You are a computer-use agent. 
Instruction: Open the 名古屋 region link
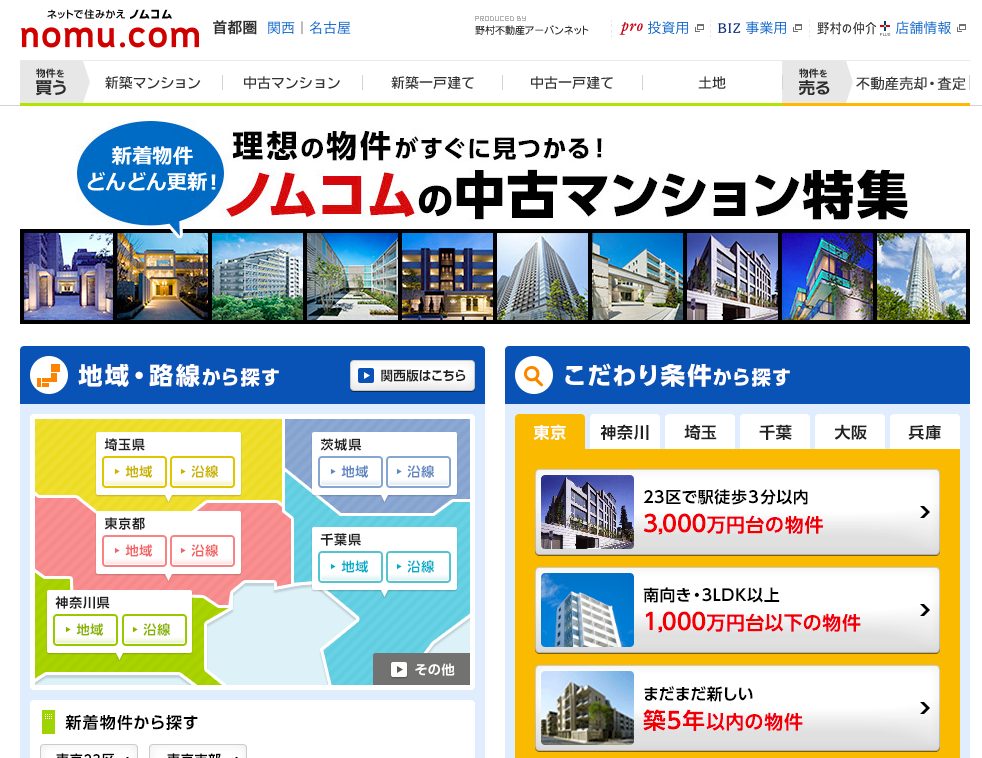click(x=330, y=28)
